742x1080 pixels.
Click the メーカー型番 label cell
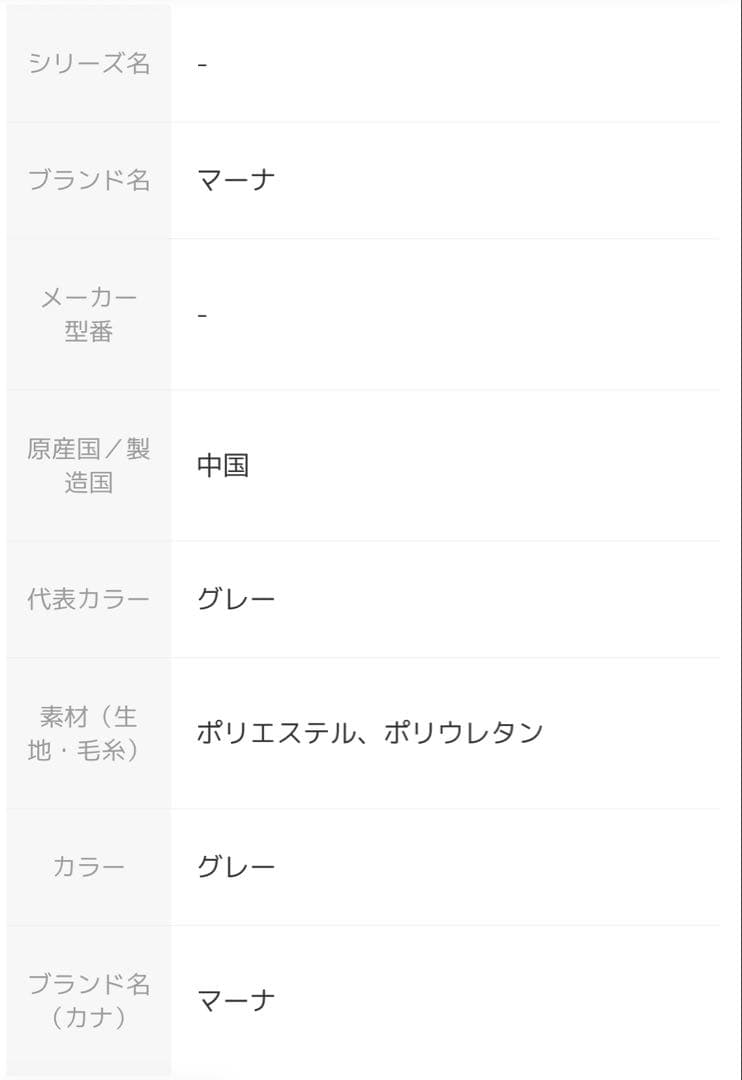point(89,314)
